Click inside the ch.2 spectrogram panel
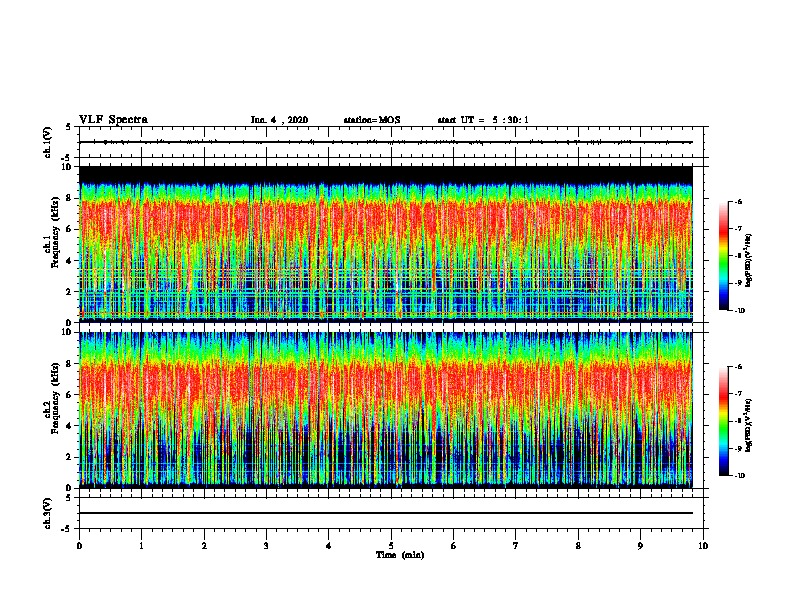The image size is (792, 612). [x=386, y=410]
